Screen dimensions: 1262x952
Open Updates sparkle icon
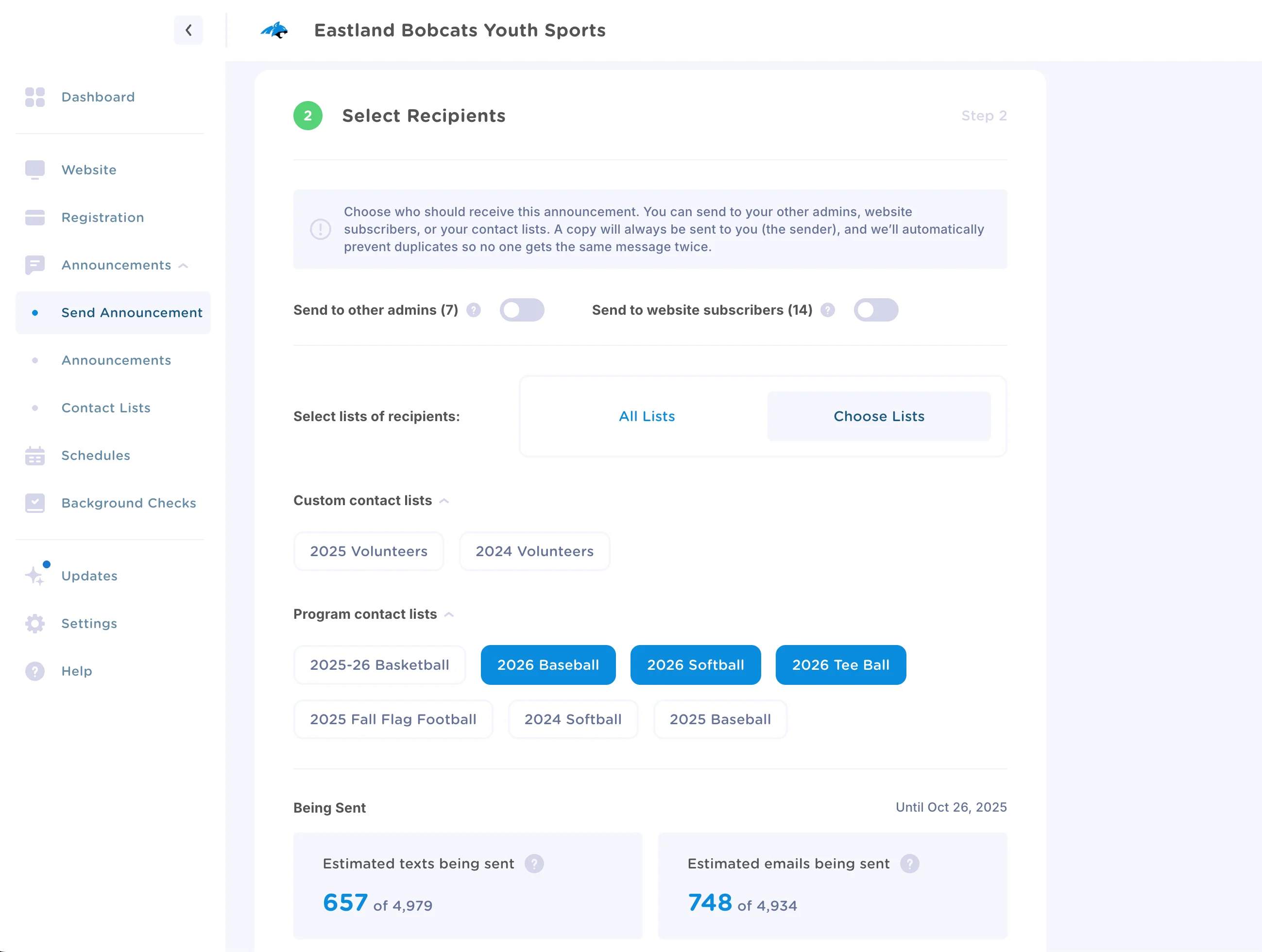(x=35, y=576)
